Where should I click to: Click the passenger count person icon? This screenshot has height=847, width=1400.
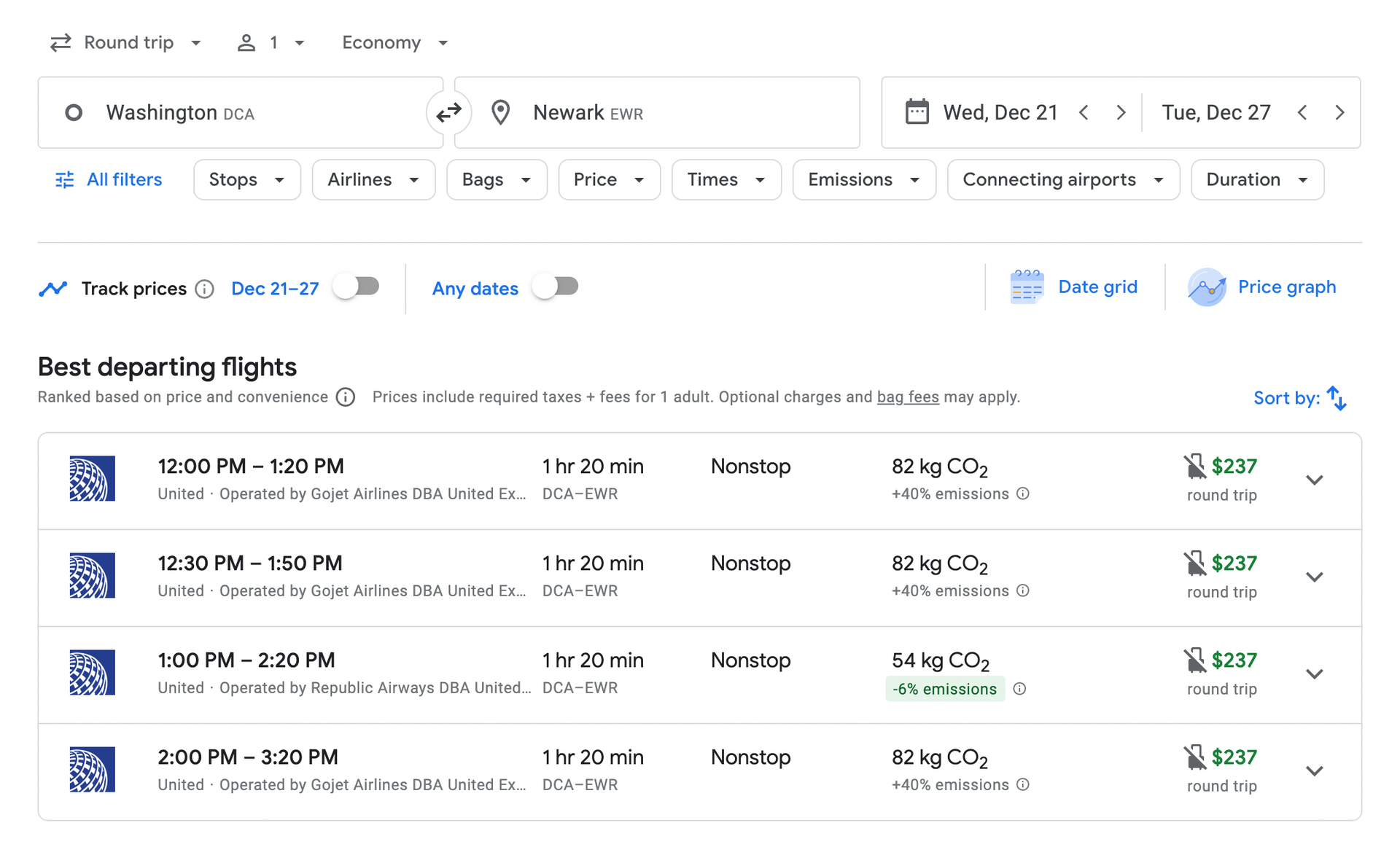point(246,42)
